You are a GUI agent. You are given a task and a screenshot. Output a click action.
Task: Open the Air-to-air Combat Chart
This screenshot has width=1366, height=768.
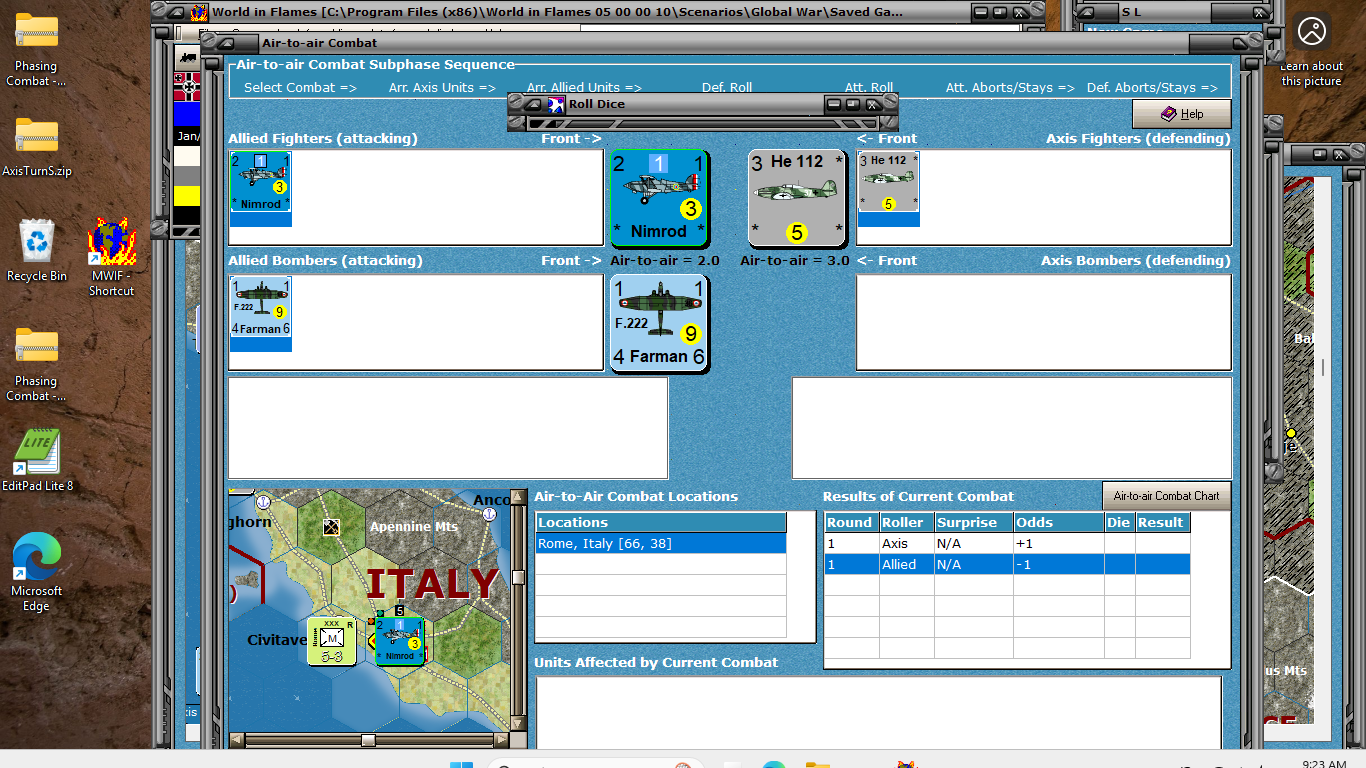1166,496
